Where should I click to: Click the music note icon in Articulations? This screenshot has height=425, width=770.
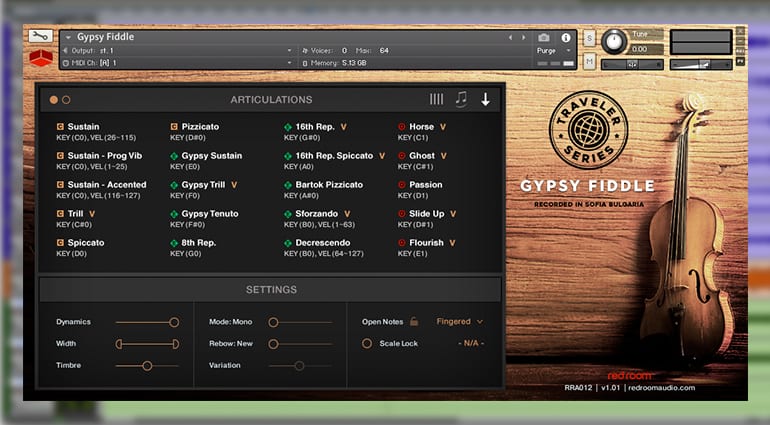click(x=461, y=99)
